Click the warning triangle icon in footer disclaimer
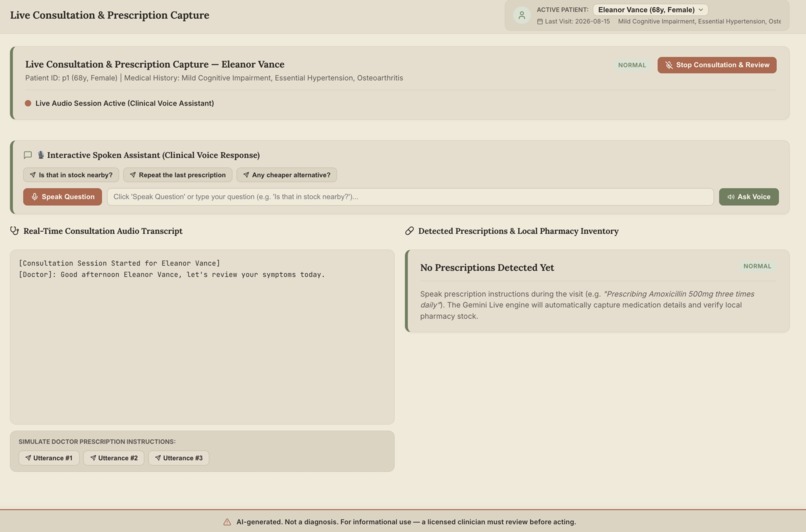This screenshot has width=806, height=532. pyautogui.click(x=227, y=522)
